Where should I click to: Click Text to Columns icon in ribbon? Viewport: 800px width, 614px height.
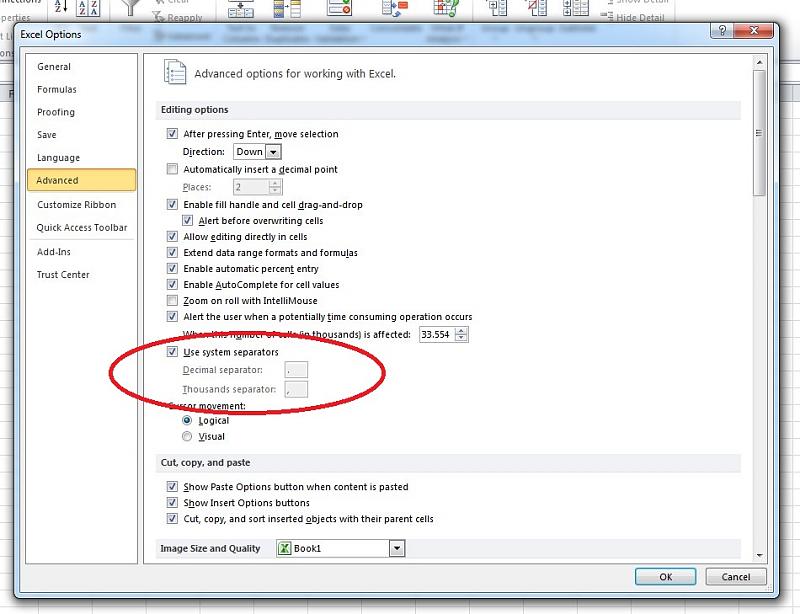[241, 8]
